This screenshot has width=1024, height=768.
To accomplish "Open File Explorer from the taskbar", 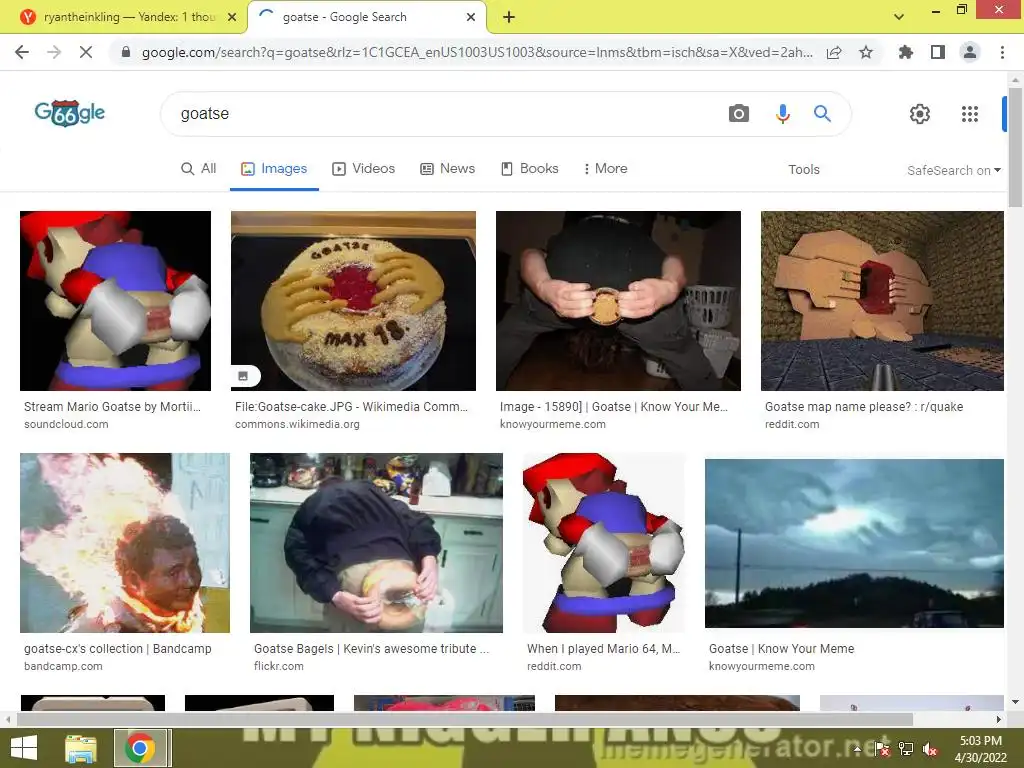I will pos(81,748).
